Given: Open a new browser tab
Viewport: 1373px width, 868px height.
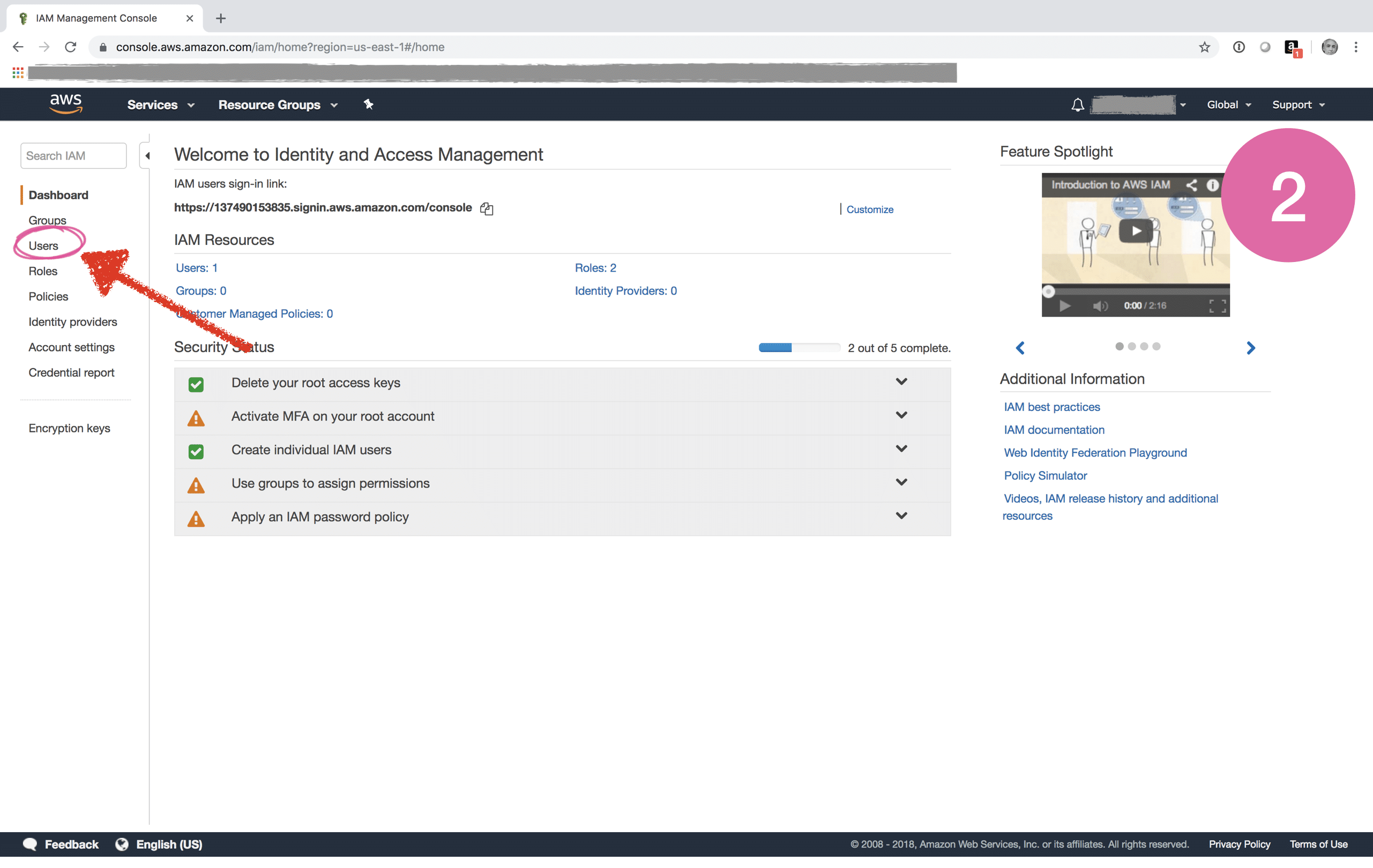Looking at the screenshot, I should [x=221, y=18].
